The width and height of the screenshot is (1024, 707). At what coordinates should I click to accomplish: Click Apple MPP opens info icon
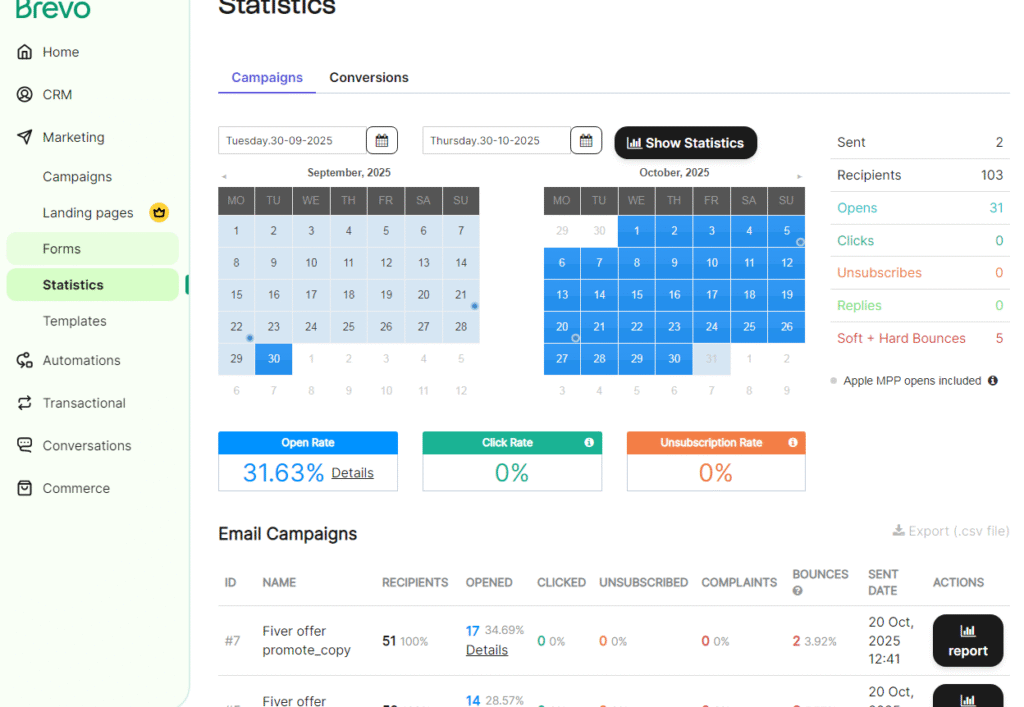(x=993, y=381)
